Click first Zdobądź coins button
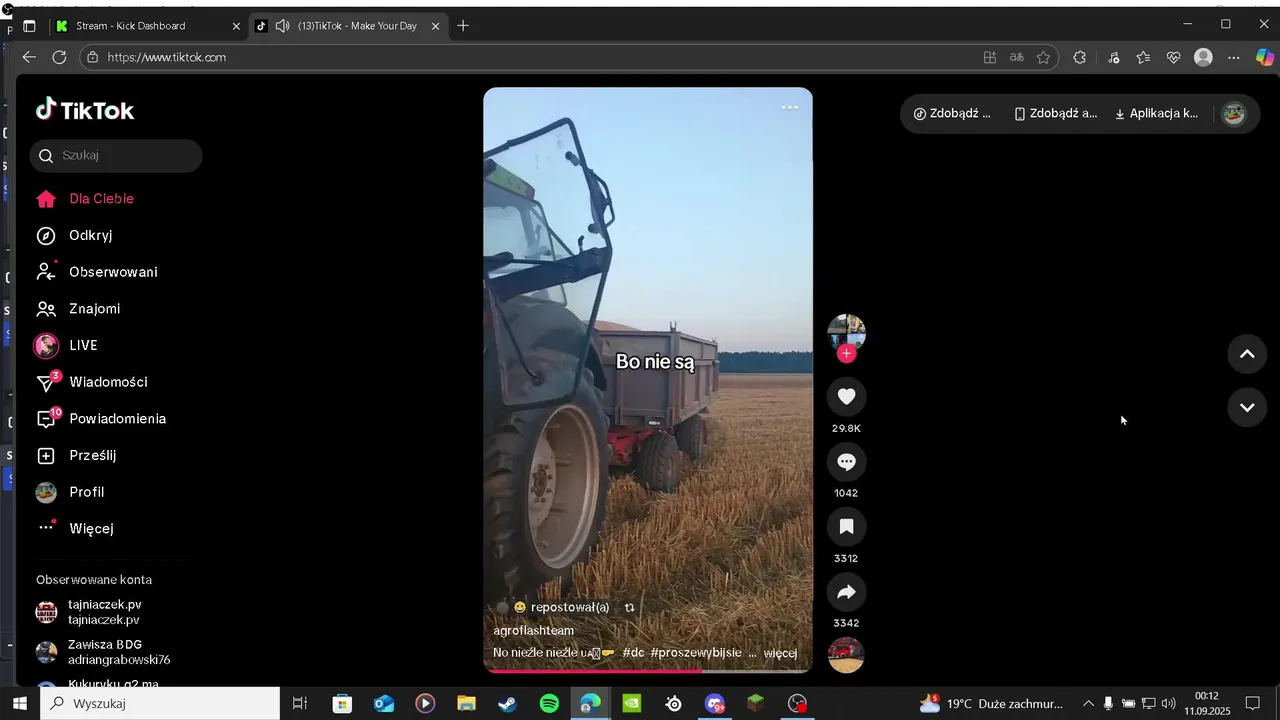The image size is (1280, 720). [x=952, y=114]
